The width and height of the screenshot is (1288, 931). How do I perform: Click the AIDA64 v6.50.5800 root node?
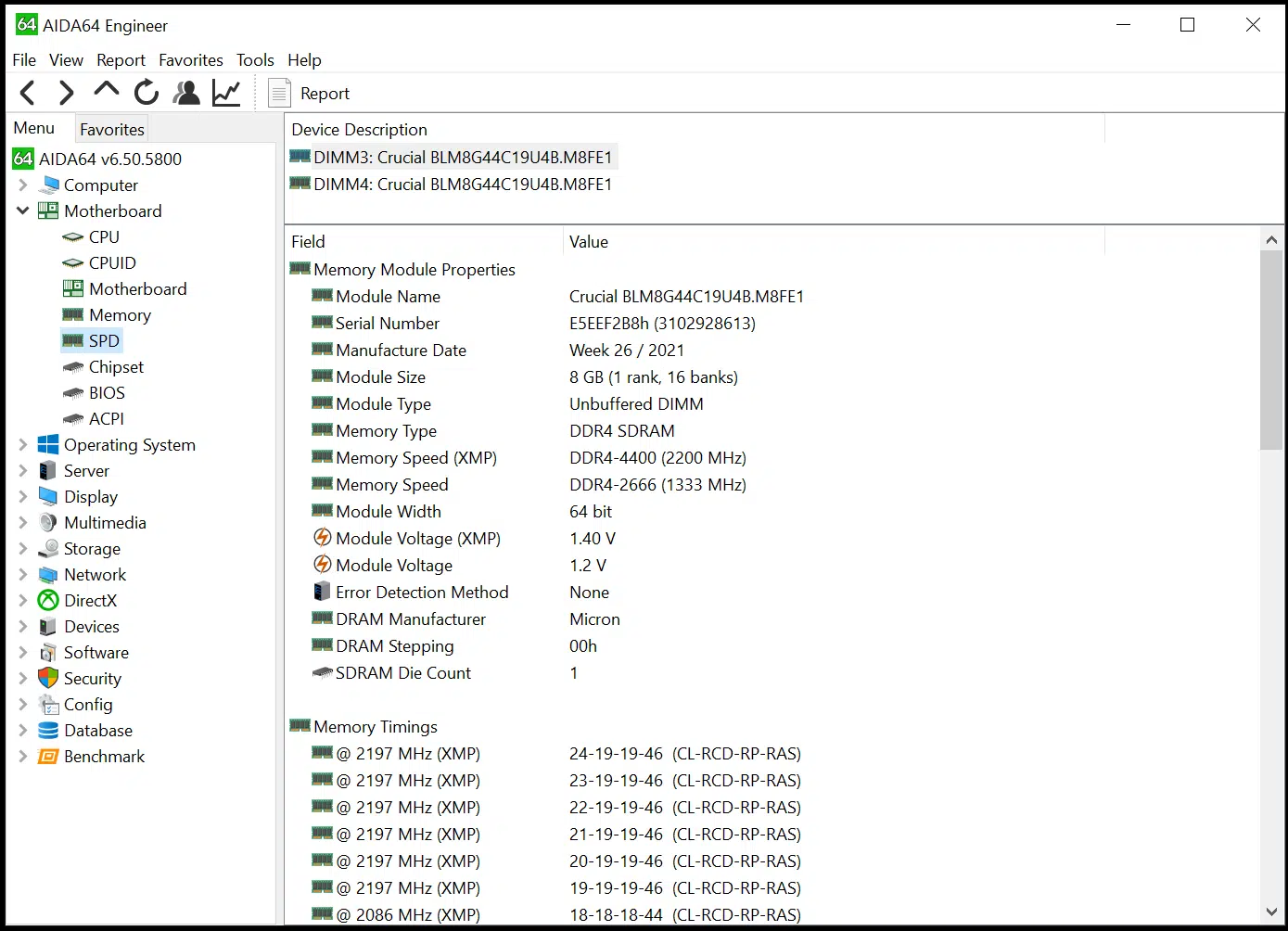pyautogui.click(x=109, y=159)
